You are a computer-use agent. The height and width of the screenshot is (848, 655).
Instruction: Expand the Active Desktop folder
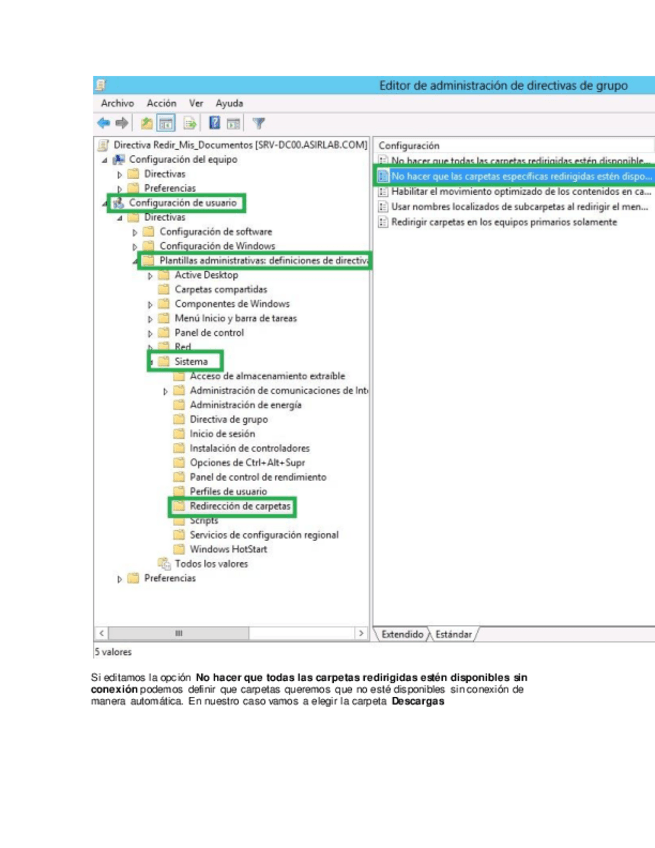click(x=151, y=275)
